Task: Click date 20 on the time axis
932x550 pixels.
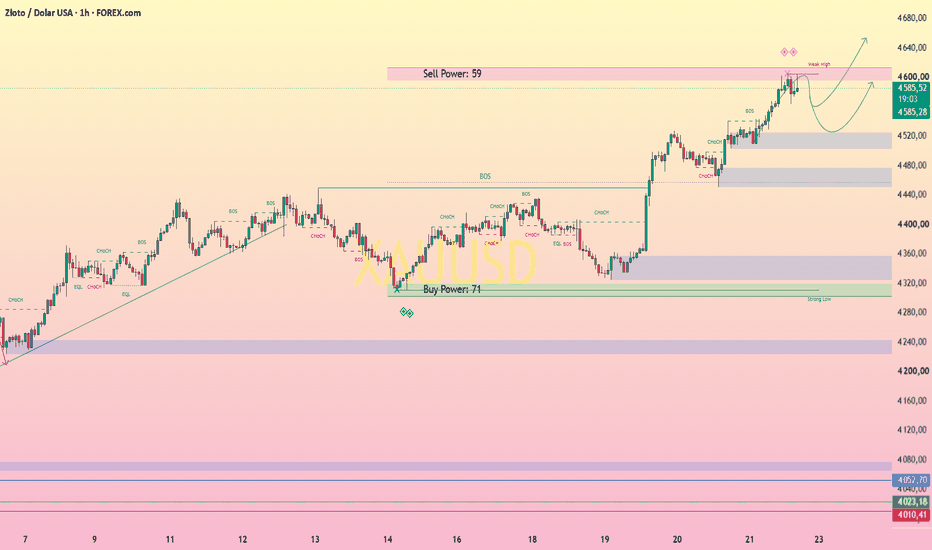Action: pos(677,540)
